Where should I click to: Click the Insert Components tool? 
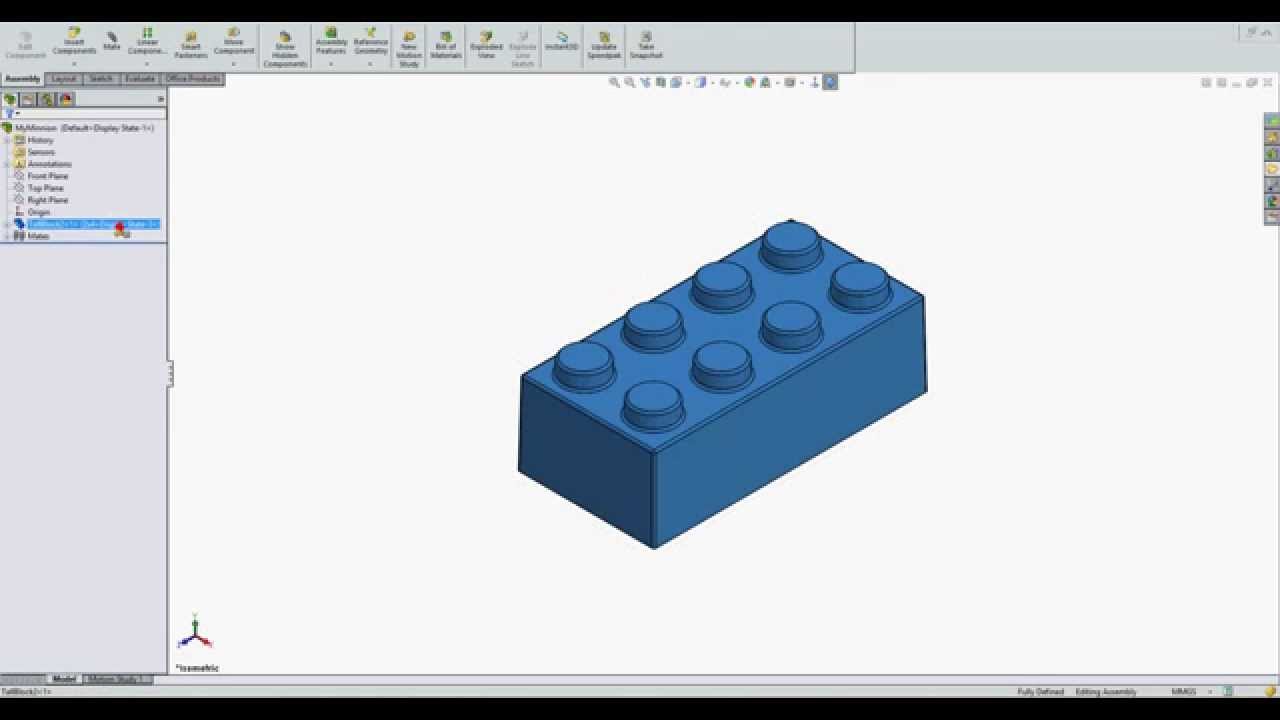[x=74, y=42]
